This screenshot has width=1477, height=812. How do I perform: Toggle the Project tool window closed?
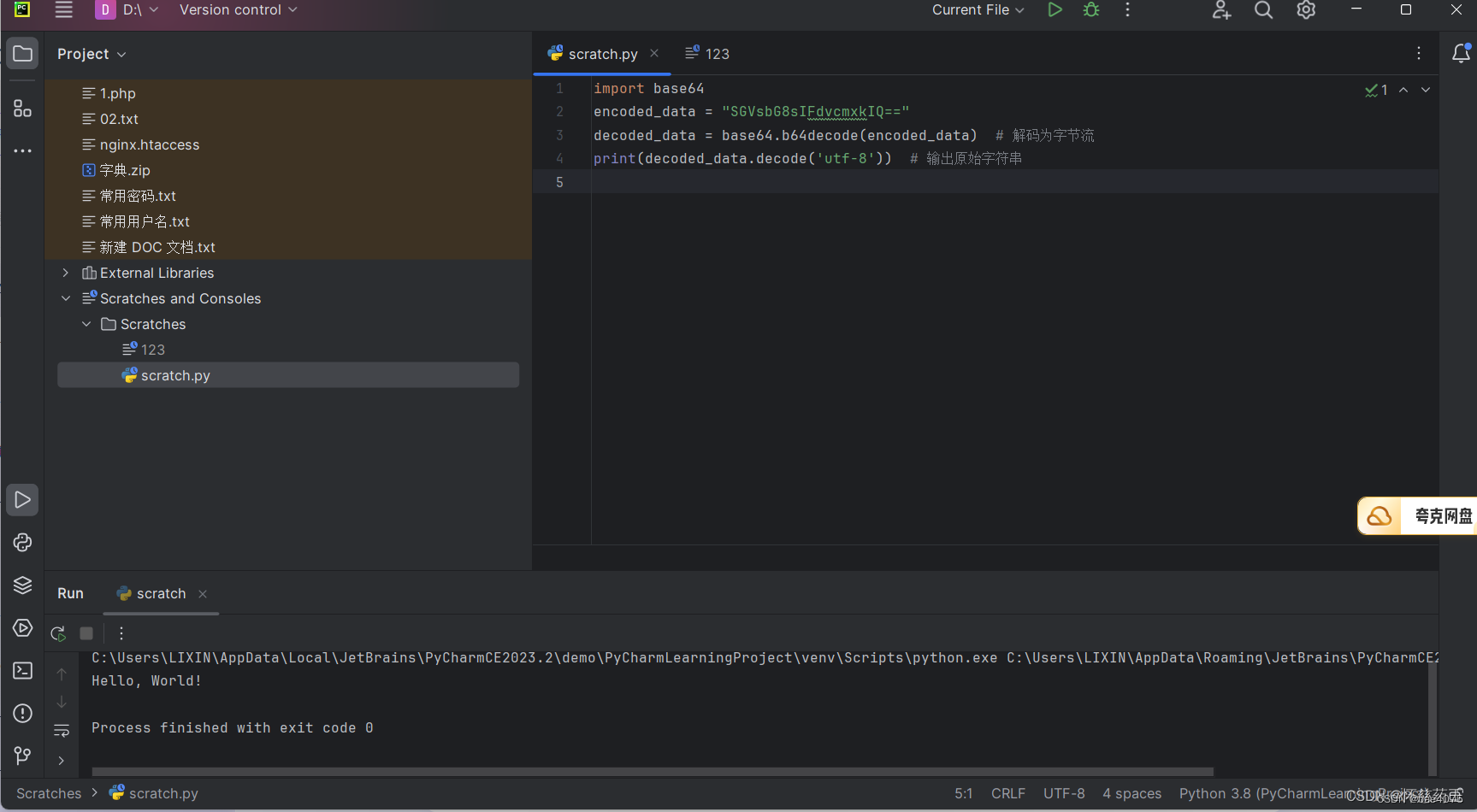point(22,53)
